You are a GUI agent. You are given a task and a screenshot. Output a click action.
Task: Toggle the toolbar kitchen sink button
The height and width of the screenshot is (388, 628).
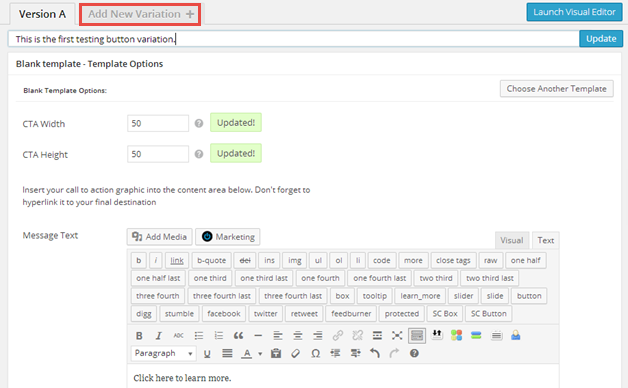(x=417, y=336)
